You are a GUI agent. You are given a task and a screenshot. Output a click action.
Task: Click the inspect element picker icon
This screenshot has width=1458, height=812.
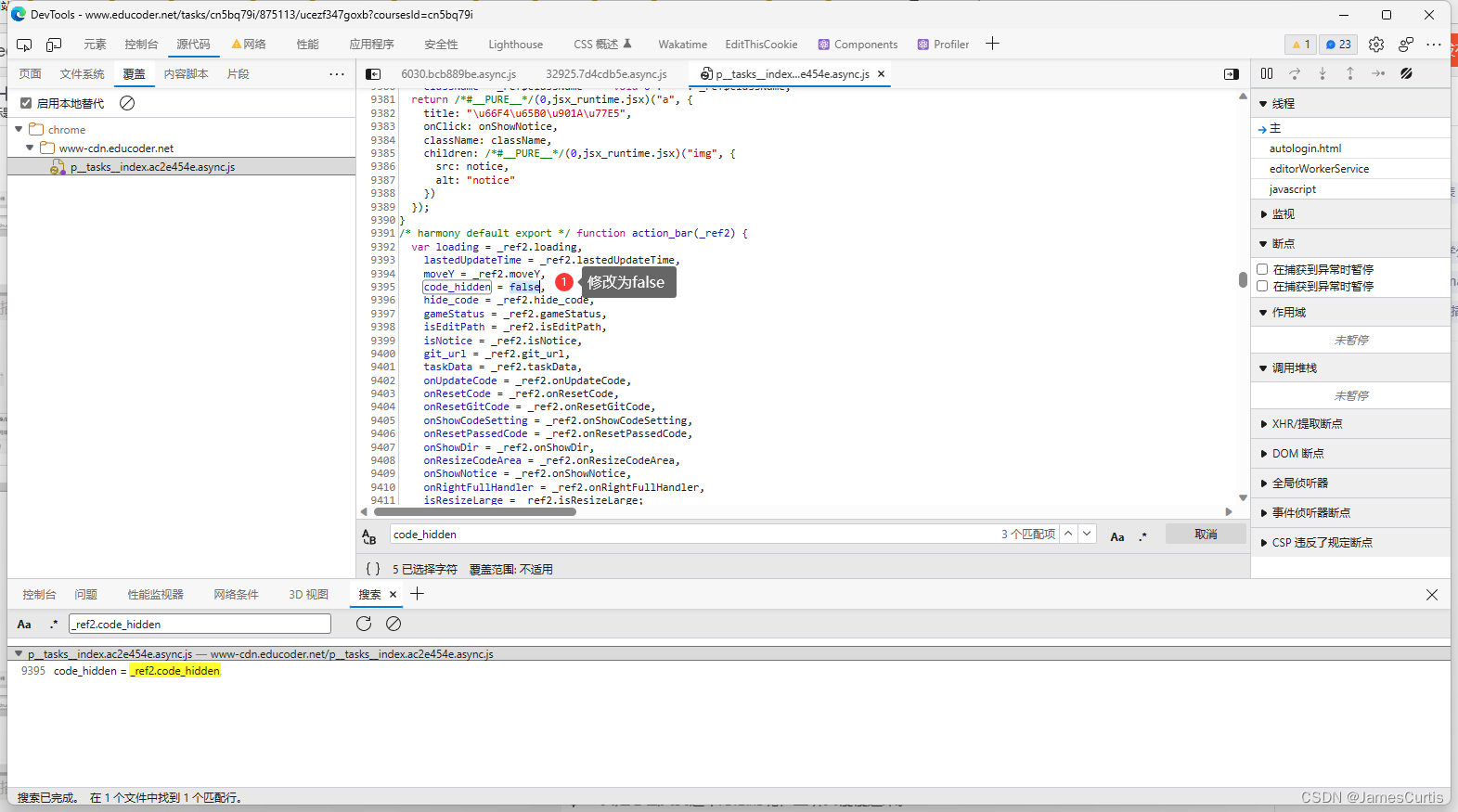point(24,45)
